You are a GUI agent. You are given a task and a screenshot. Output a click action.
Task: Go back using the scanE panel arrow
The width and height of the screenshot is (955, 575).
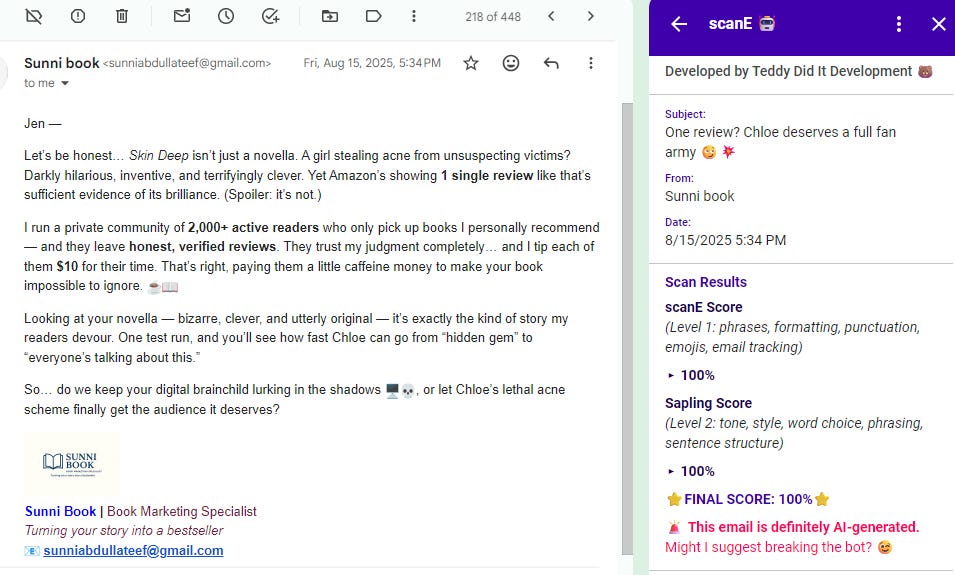(x=679, y=24)
